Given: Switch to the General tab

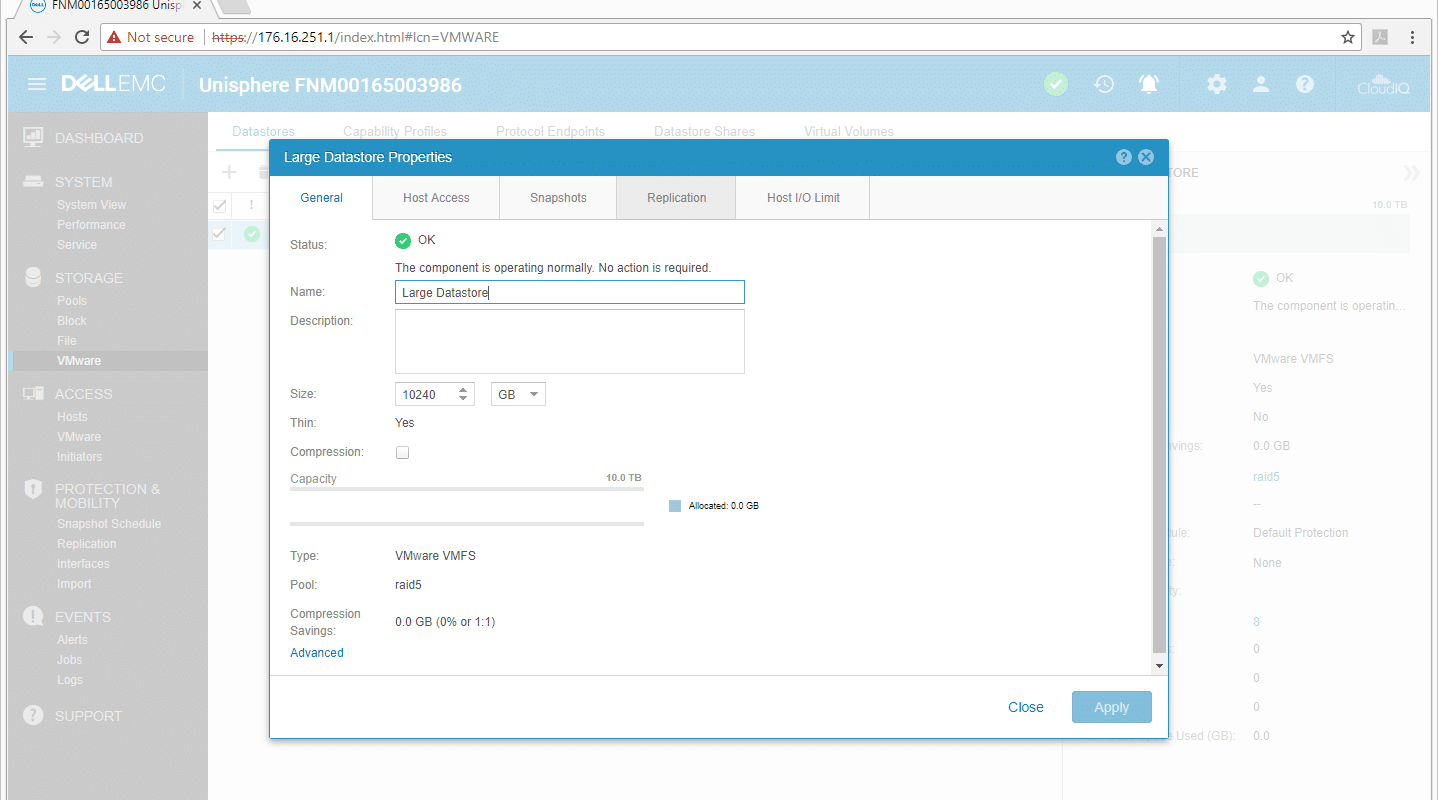Looking at the screenshot, I should 322,198.
